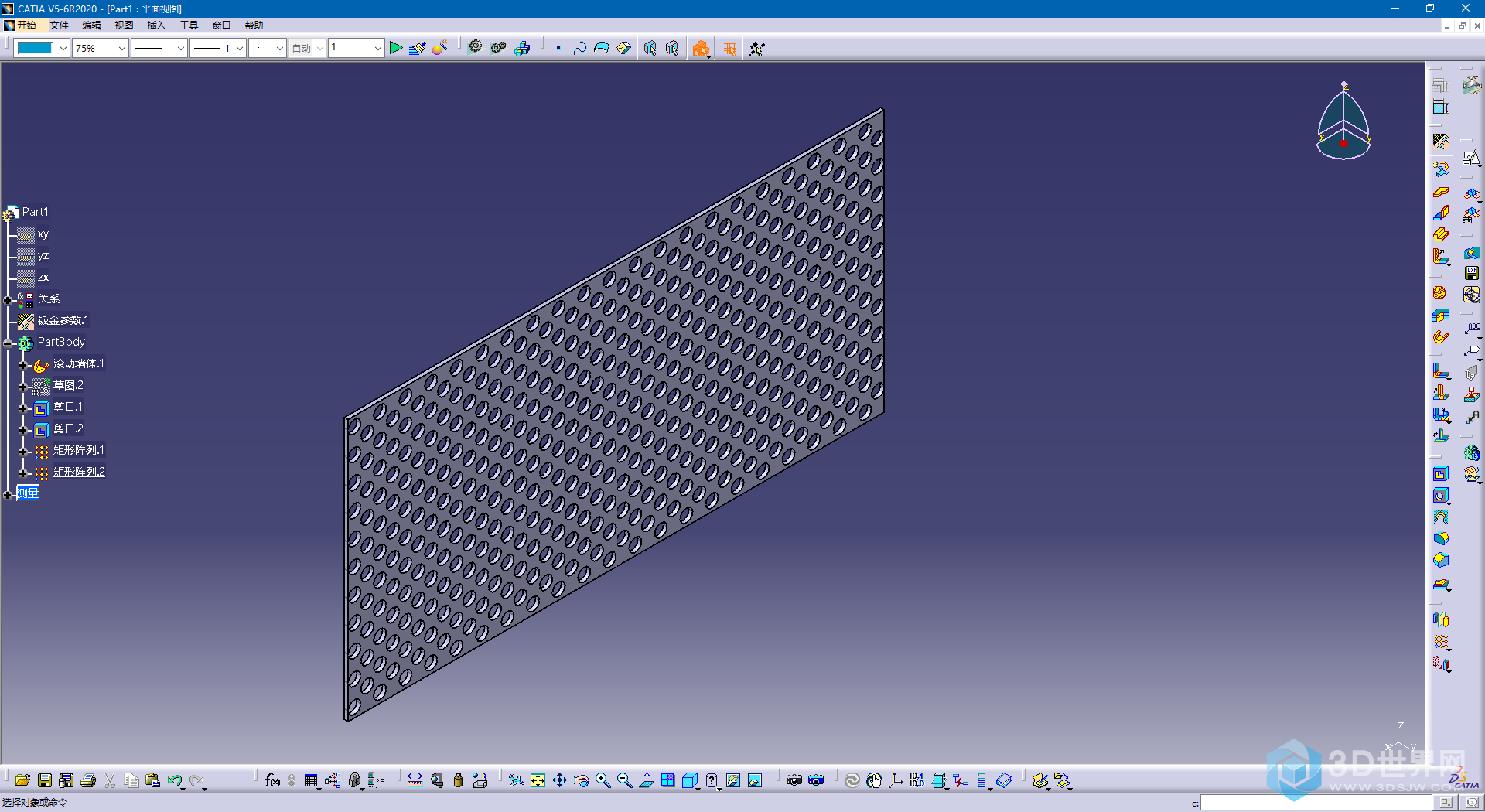This screenshot has height=812, width=1485.
Task: Open the 文件 menu
Action: click(59, 26)
